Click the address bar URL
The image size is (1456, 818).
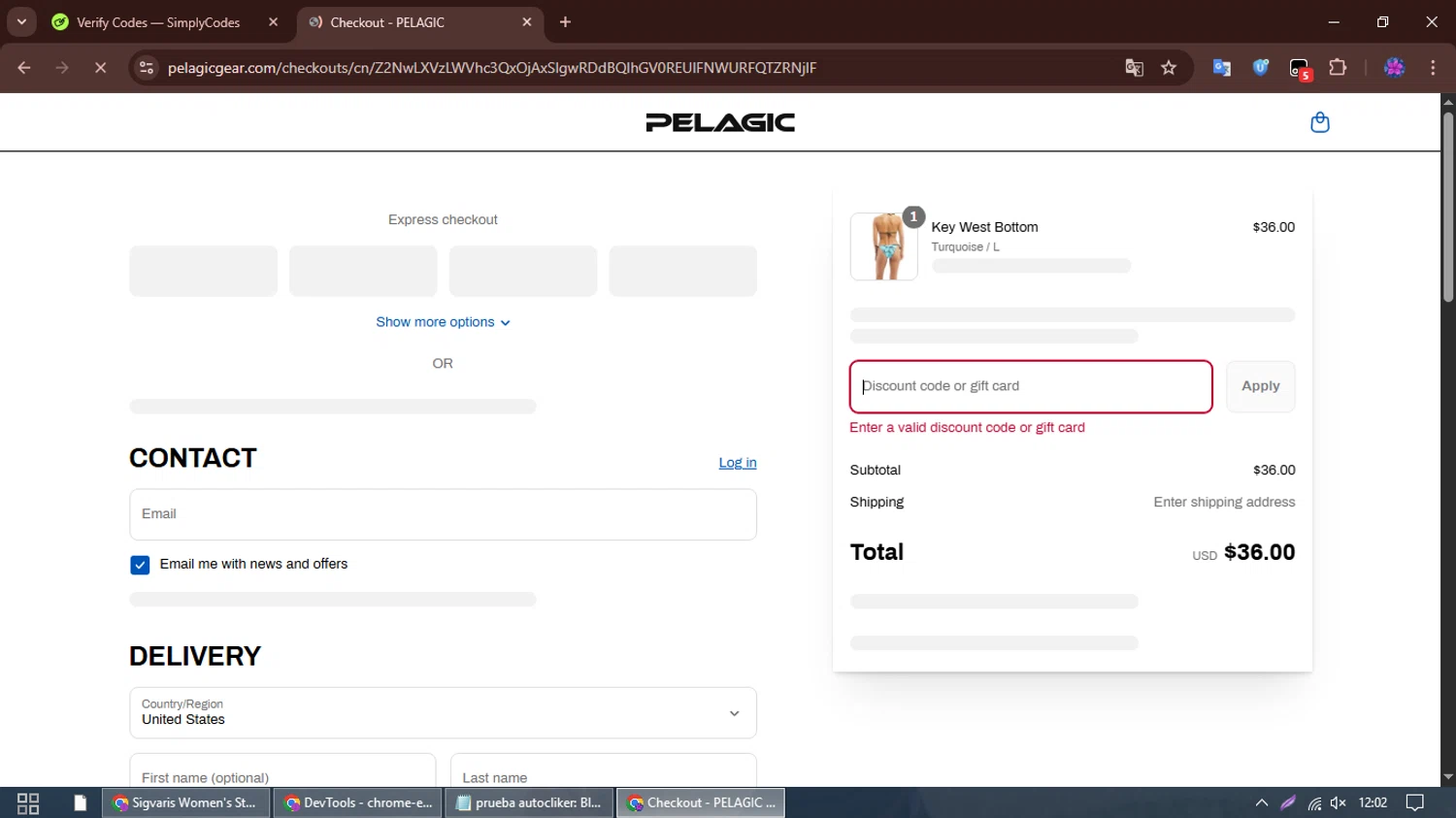pos(492,68)
